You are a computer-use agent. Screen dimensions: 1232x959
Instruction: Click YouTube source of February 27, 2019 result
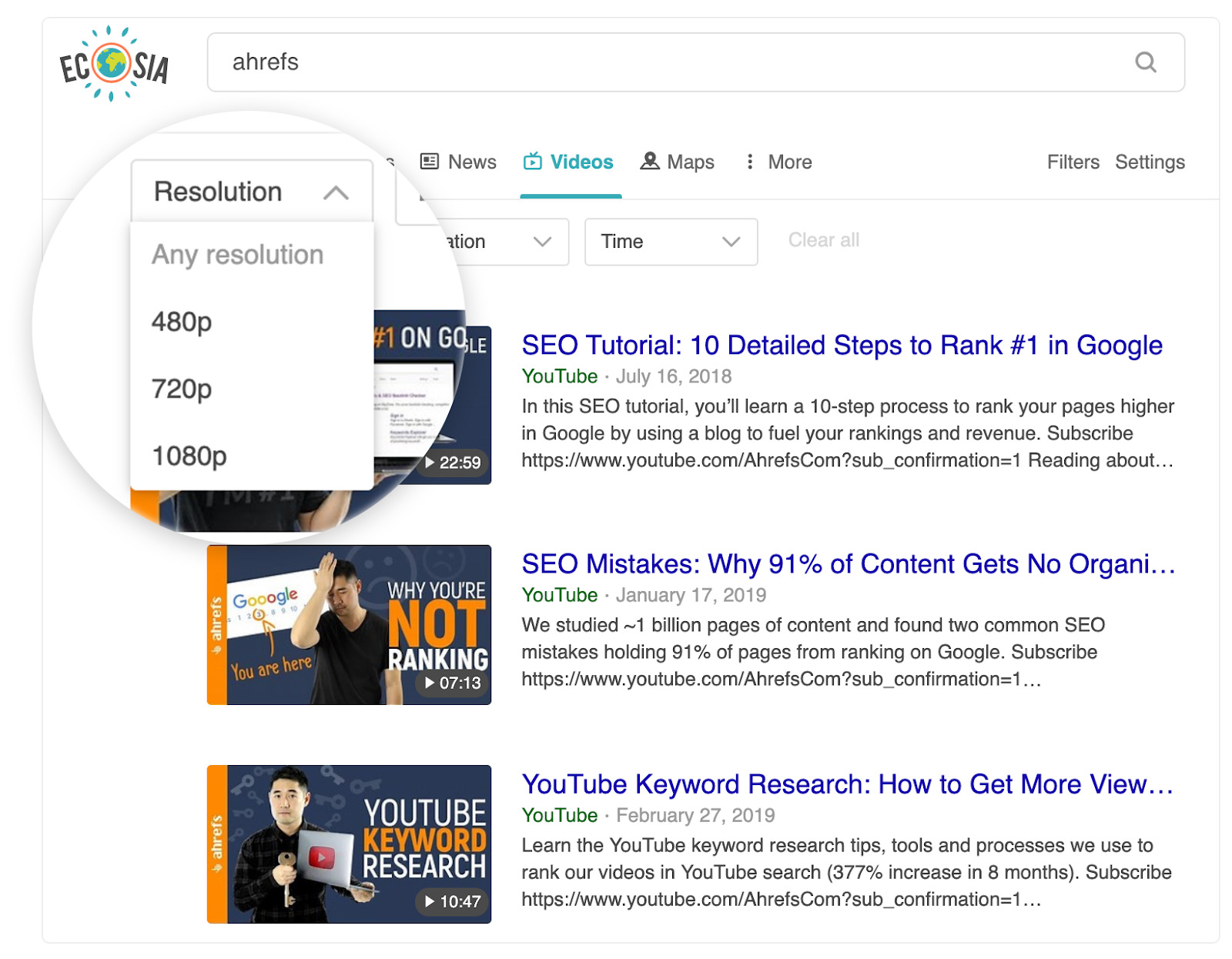(559, 815)
